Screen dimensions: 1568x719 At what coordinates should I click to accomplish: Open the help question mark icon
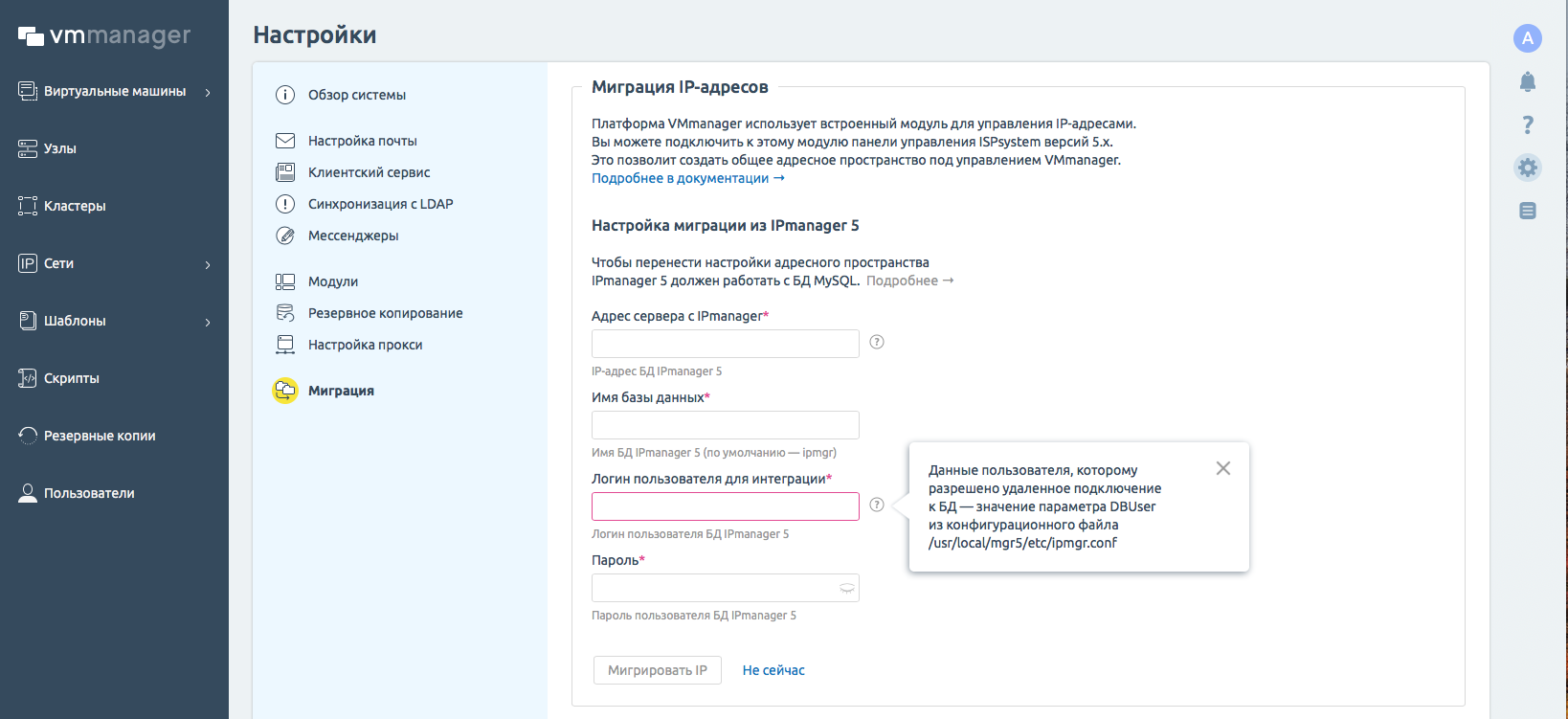click(x=1528, y=124)
